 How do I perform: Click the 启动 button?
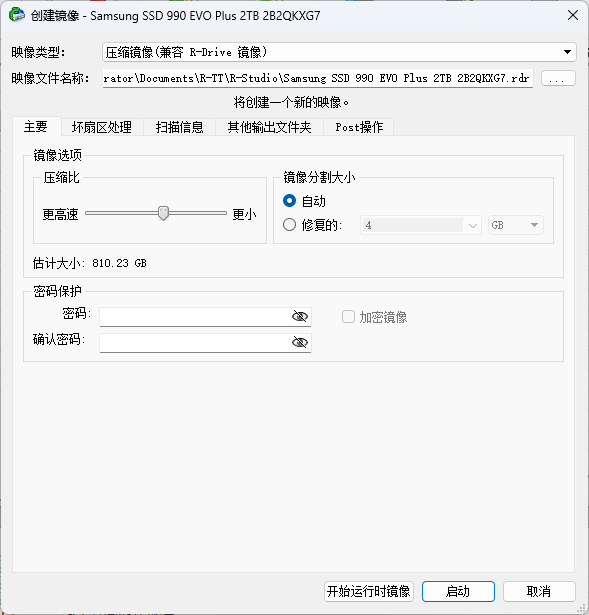click(458, 591)
